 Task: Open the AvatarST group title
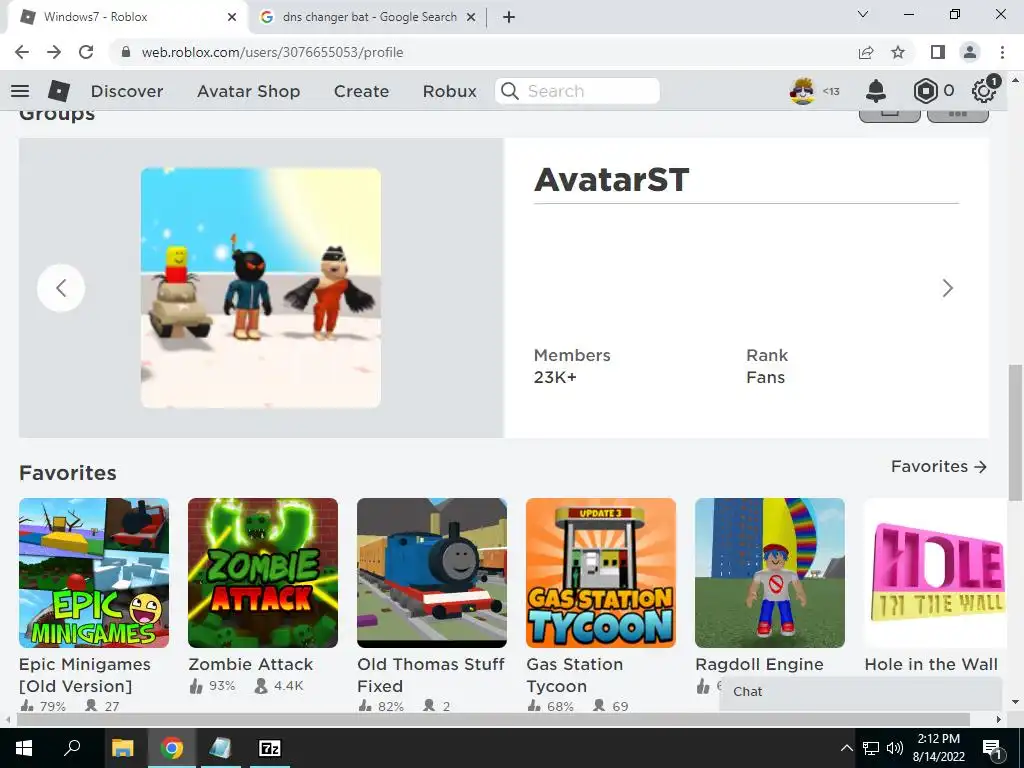coord(611,180)
